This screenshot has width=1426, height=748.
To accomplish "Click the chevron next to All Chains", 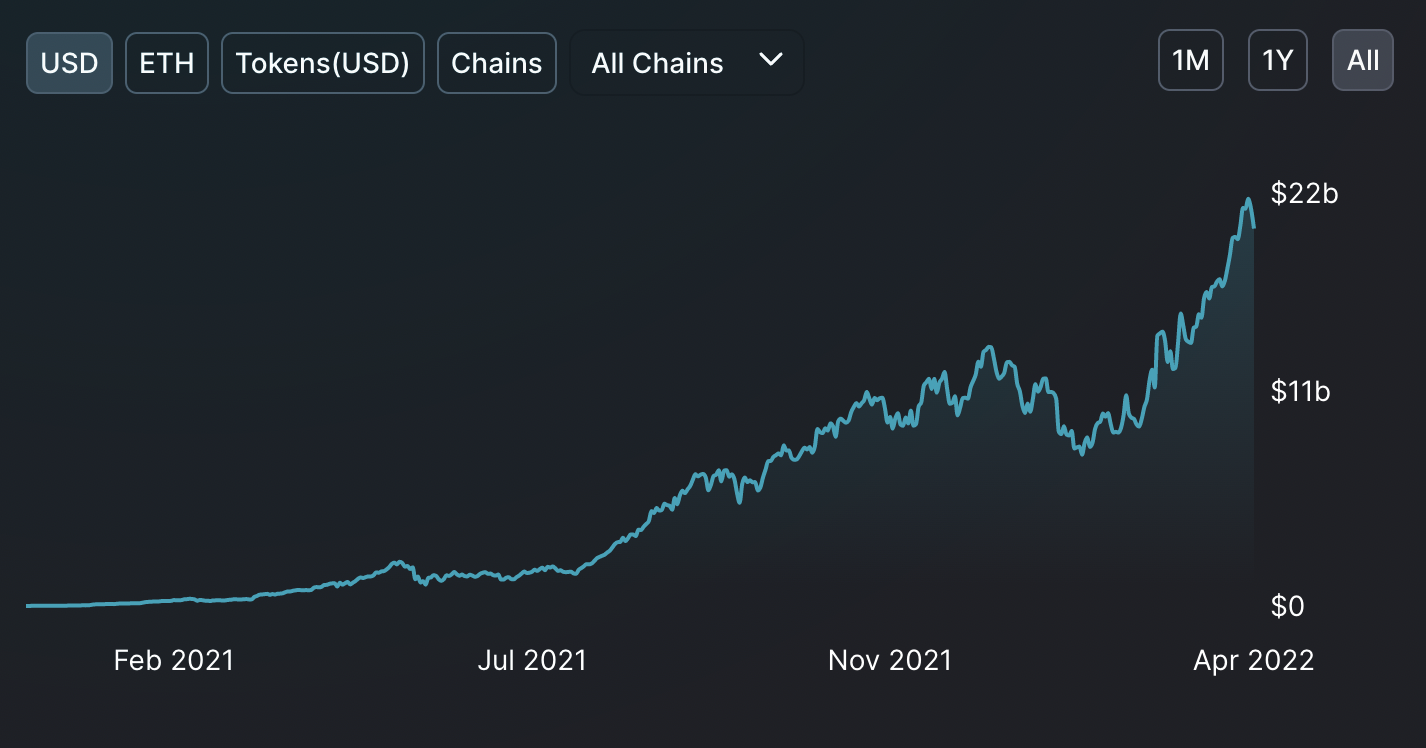I will 770,60.
